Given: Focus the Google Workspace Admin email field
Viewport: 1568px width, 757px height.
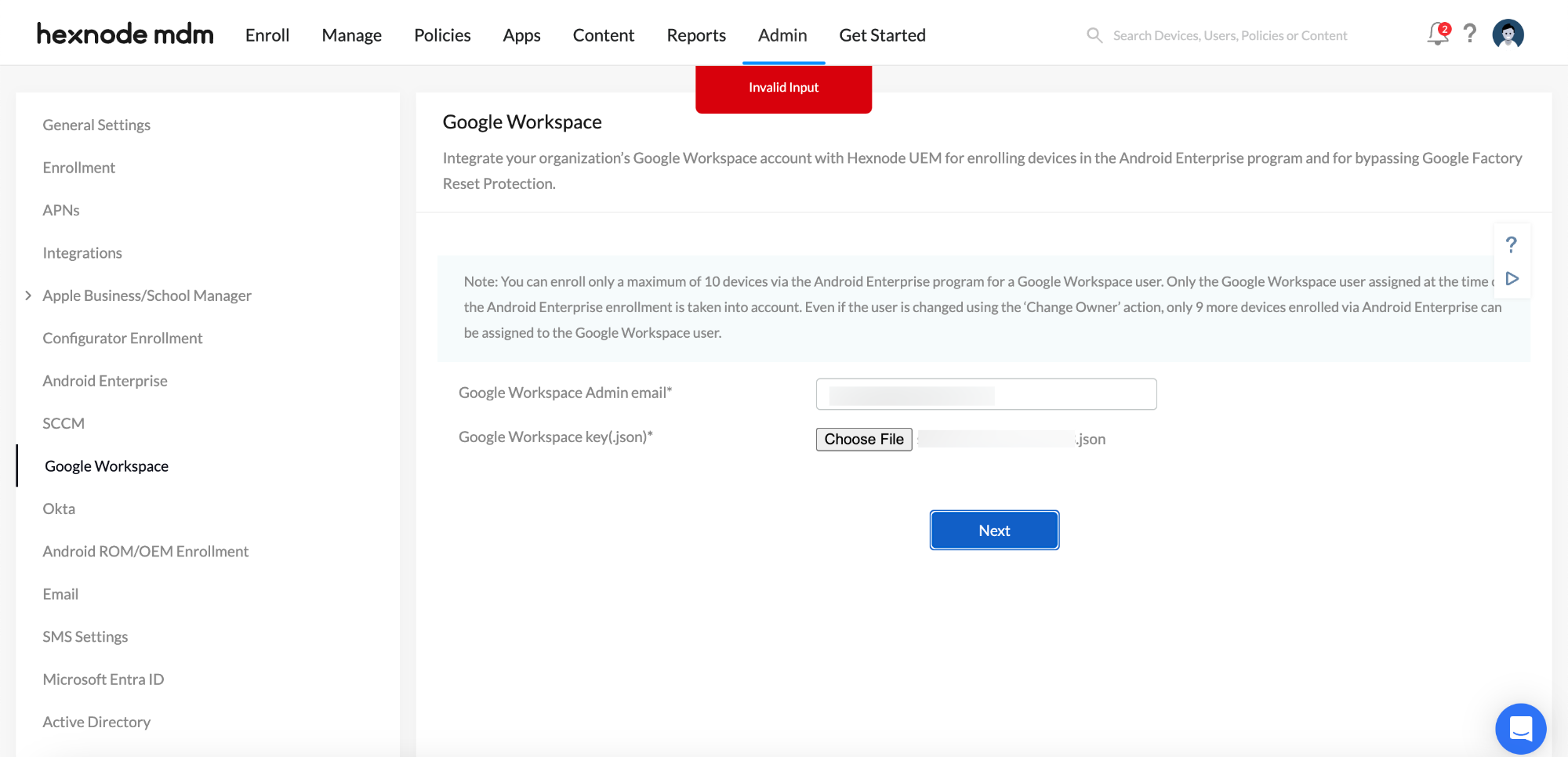Looking at the screenshot, I should (986, 394).
